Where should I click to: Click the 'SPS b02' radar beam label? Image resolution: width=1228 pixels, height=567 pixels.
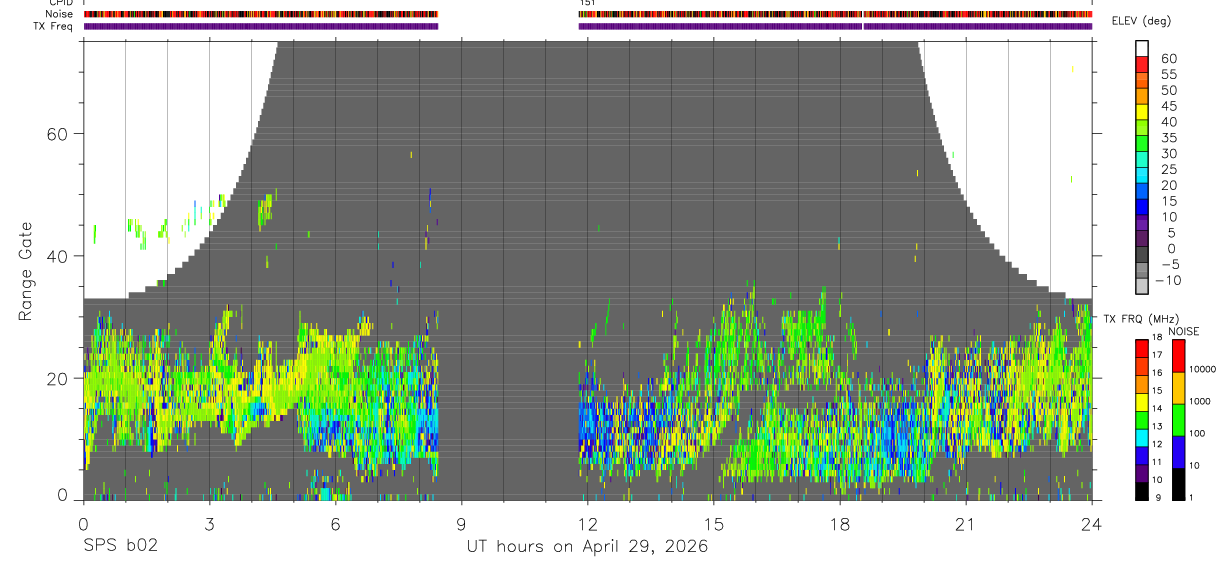tap(120, 546)
